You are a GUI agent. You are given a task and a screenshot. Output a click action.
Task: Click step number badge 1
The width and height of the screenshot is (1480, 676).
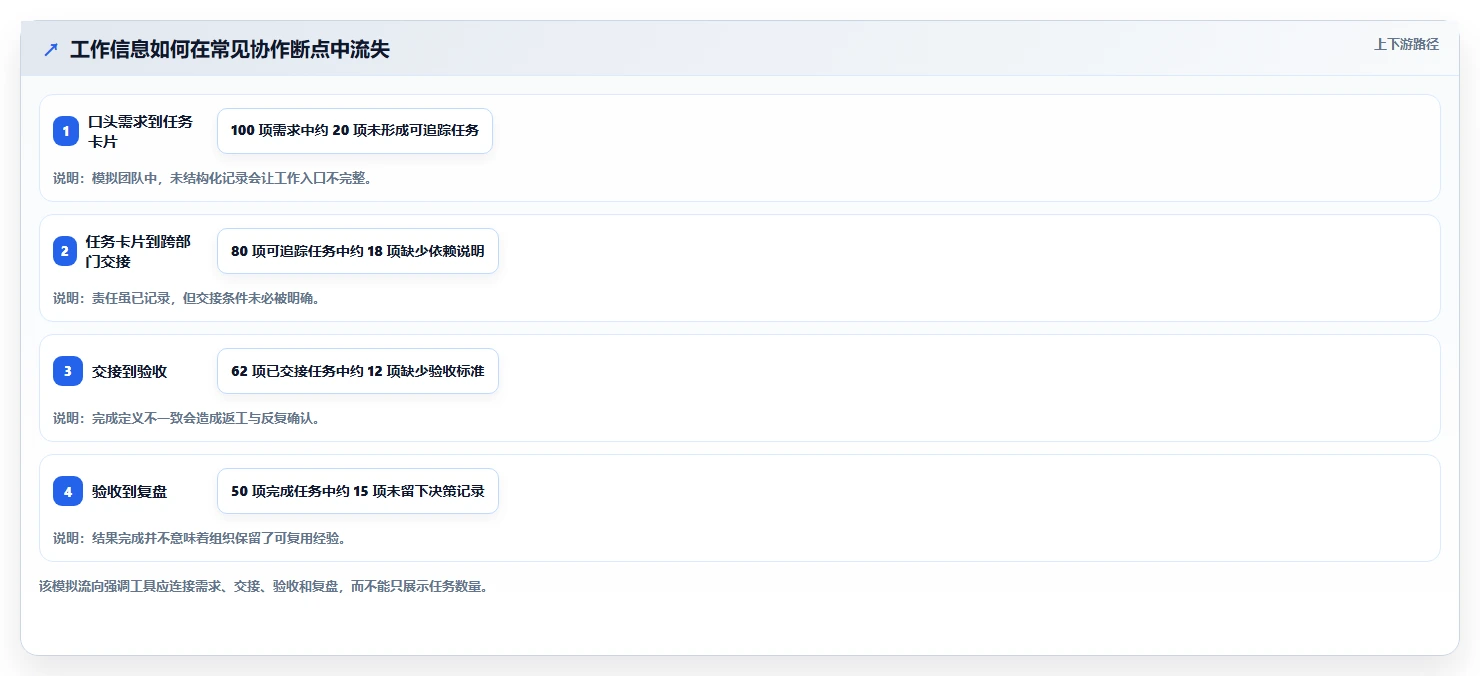tap(66, 131)
